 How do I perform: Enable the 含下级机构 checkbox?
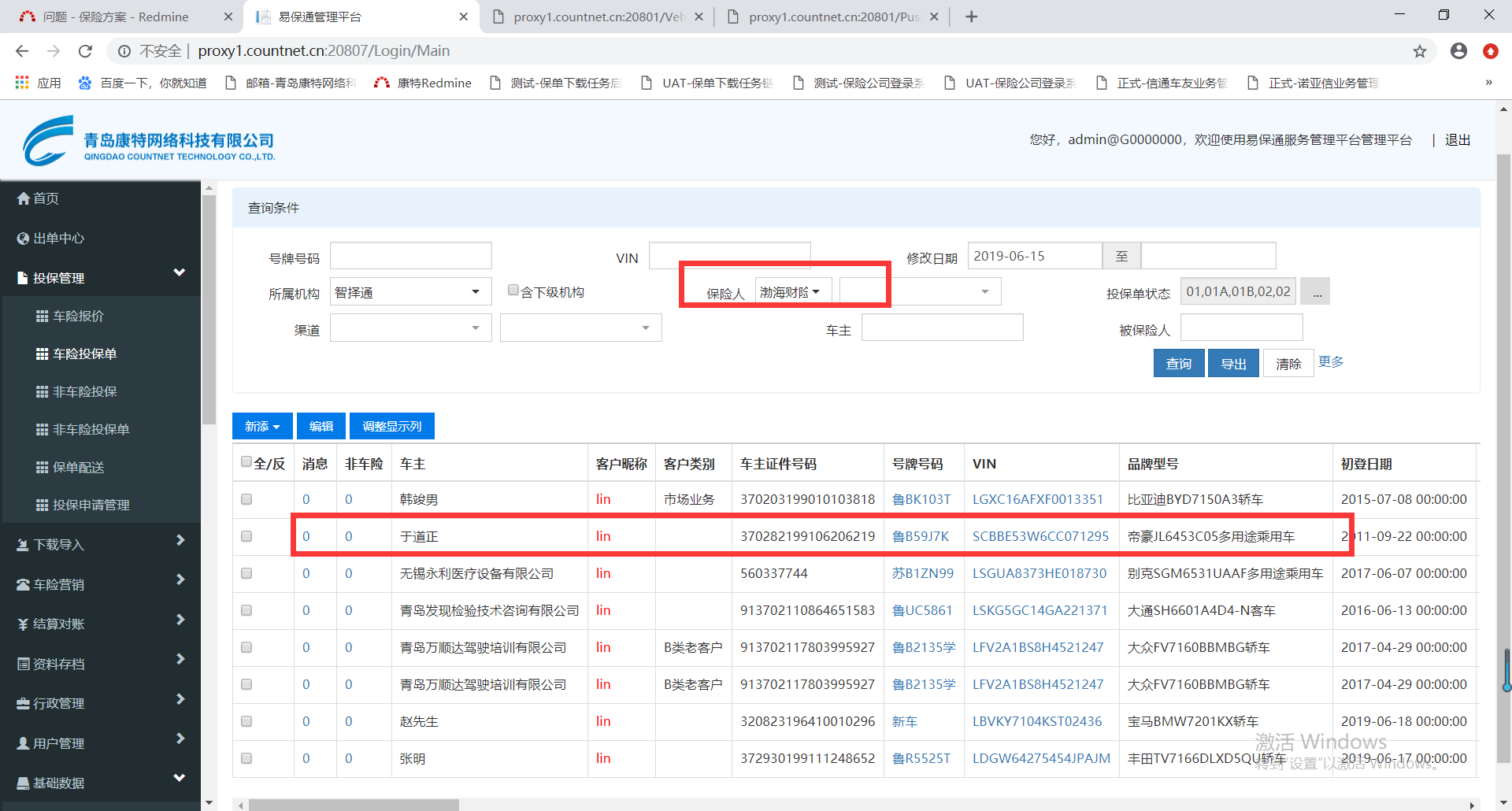point(513,291)
